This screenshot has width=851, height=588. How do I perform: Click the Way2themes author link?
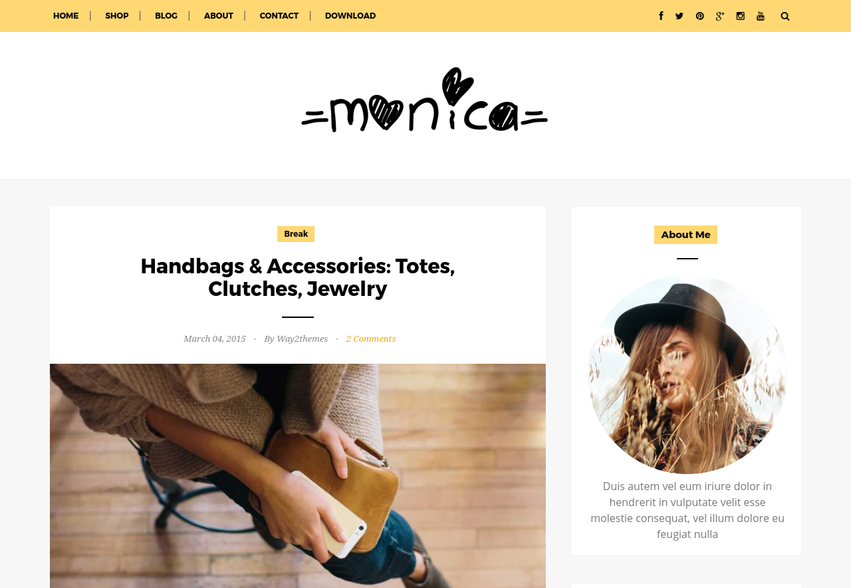coord(302,339)
